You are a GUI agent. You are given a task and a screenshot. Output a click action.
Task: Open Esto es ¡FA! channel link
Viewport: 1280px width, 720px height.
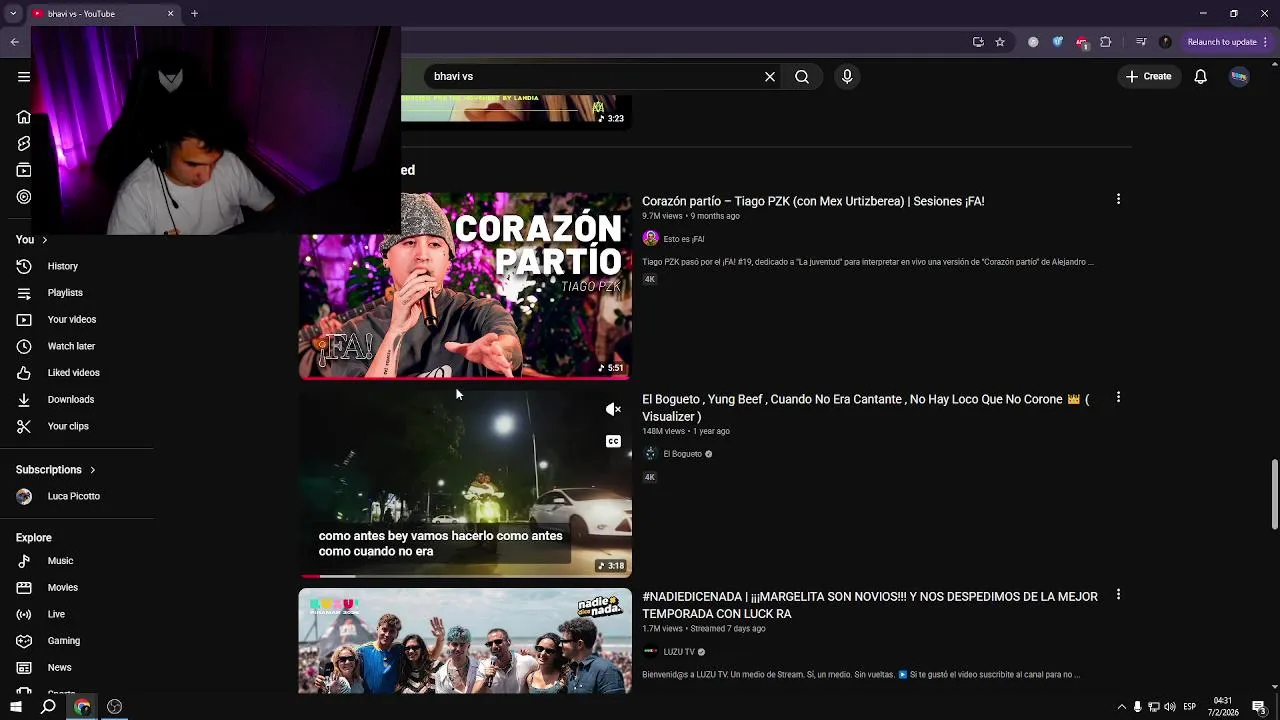click(683, 239)
